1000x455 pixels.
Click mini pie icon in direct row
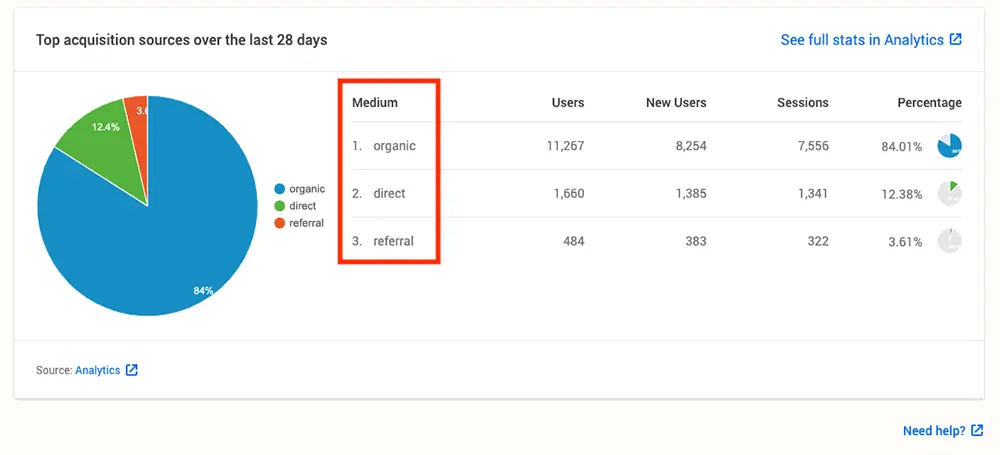click(950, 193)
